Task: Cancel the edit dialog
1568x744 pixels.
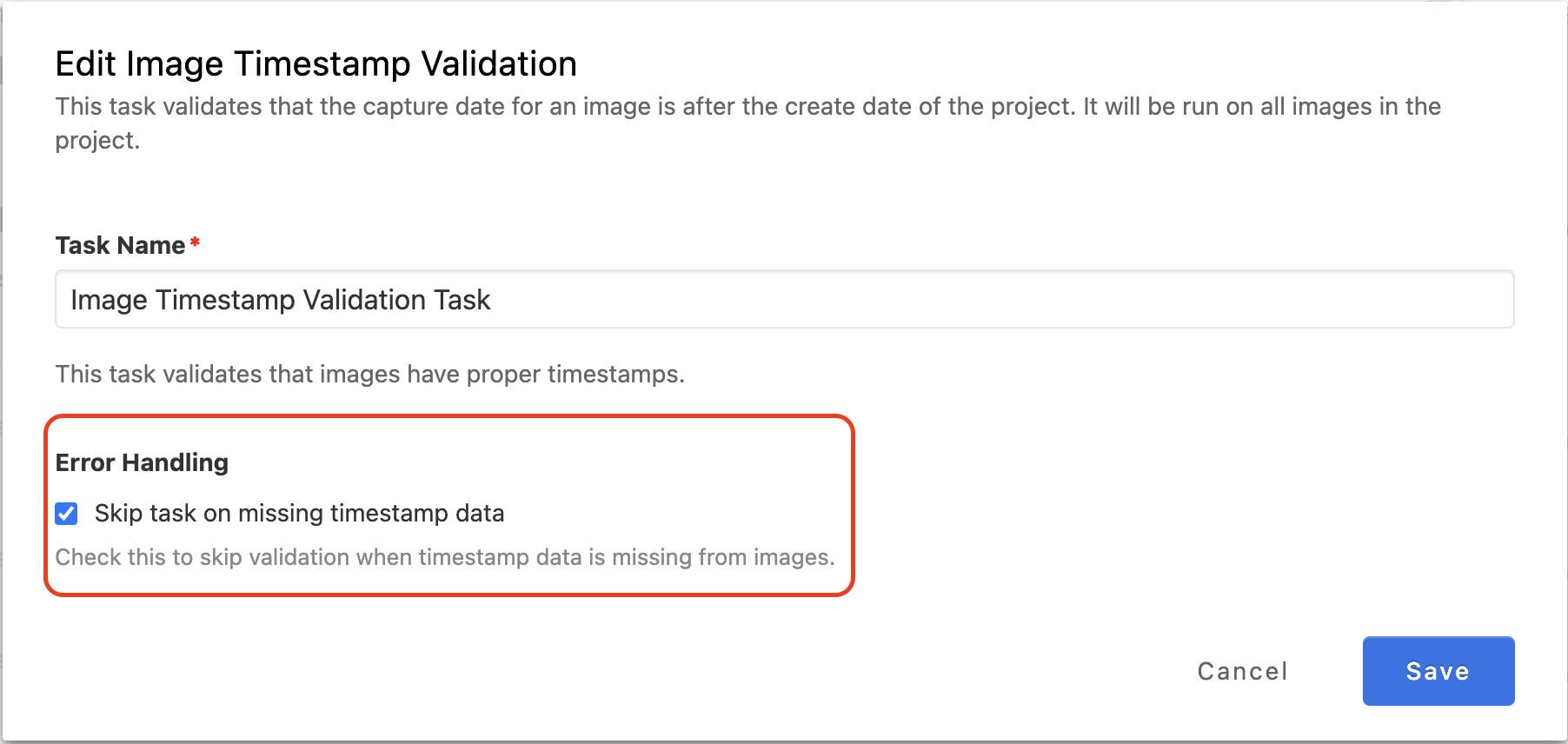Action: pos(1242,671)
